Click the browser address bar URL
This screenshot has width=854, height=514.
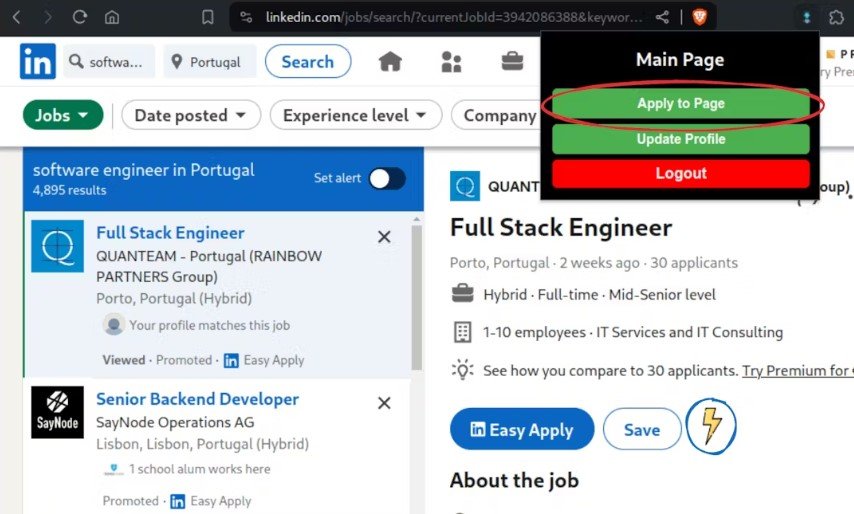tap(454, 17)
